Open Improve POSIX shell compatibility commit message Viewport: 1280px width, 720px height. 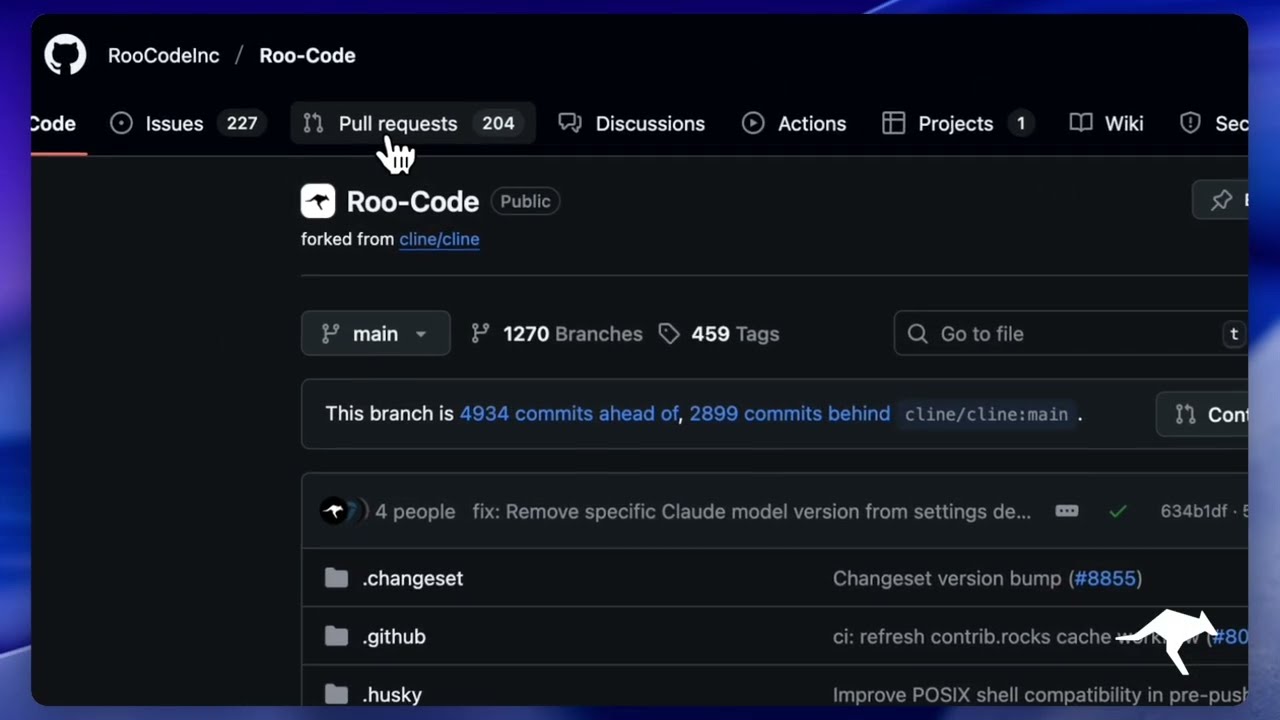point(1040,694)
